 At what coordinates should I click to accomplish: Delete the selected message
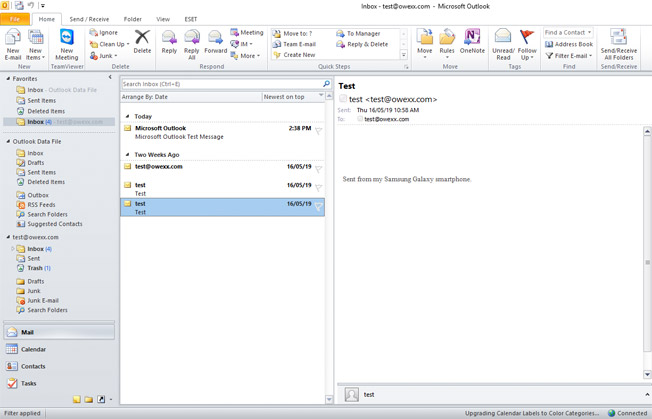tap(142, 42)
